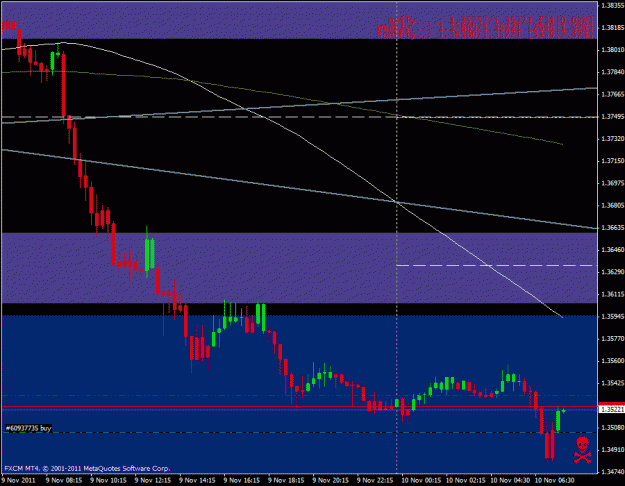This screenshot has height=486, width=625.
Task: Click price axis label 1.36460
Action: (613, 250)
